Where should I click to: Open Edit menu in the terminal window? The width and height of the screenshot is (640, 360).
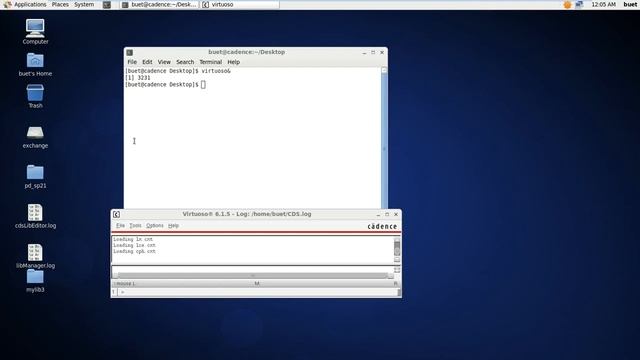[x=147, y=62]
